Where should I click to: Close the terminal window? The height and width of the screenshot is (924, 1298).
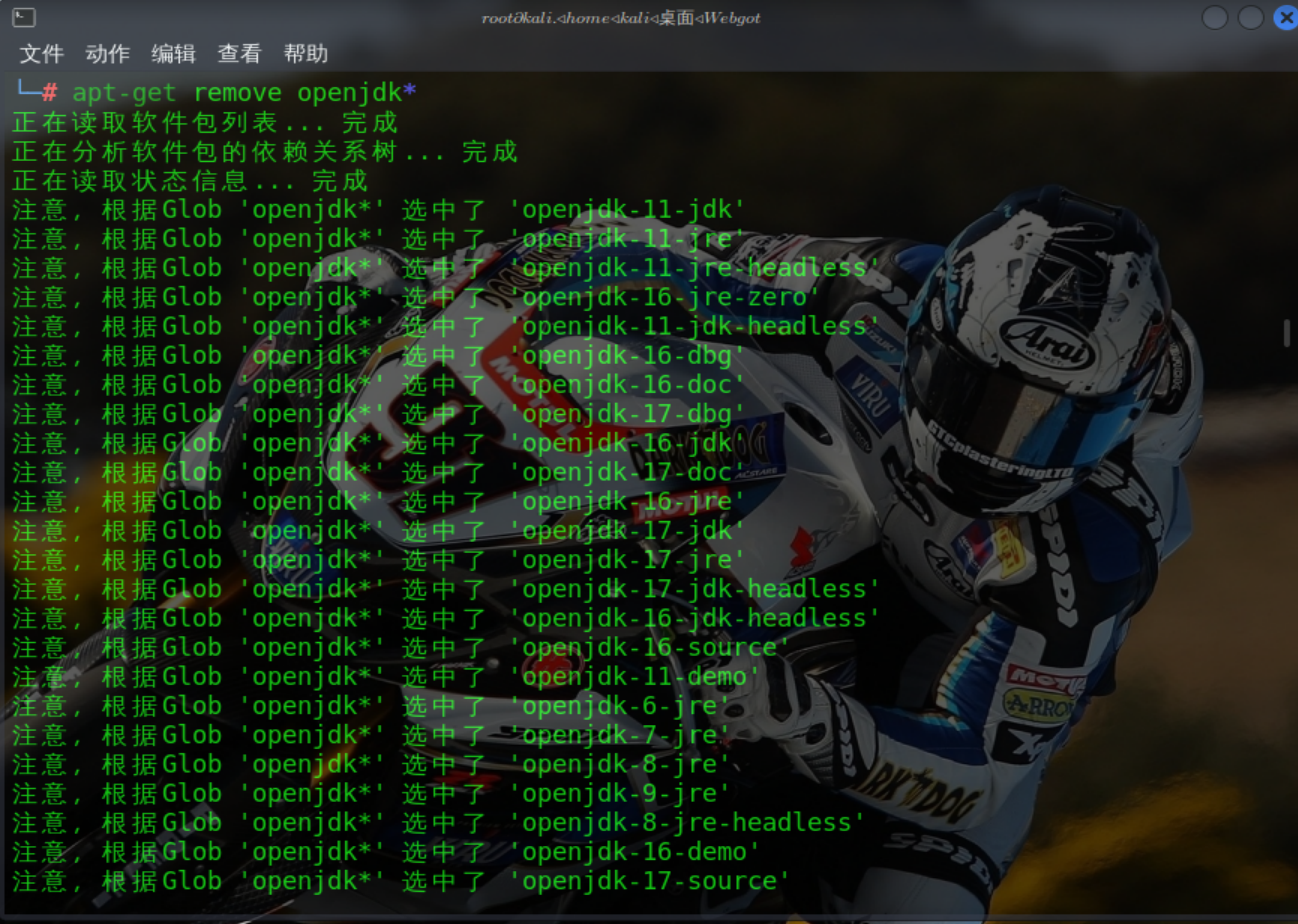click(x=1286, y=17)
